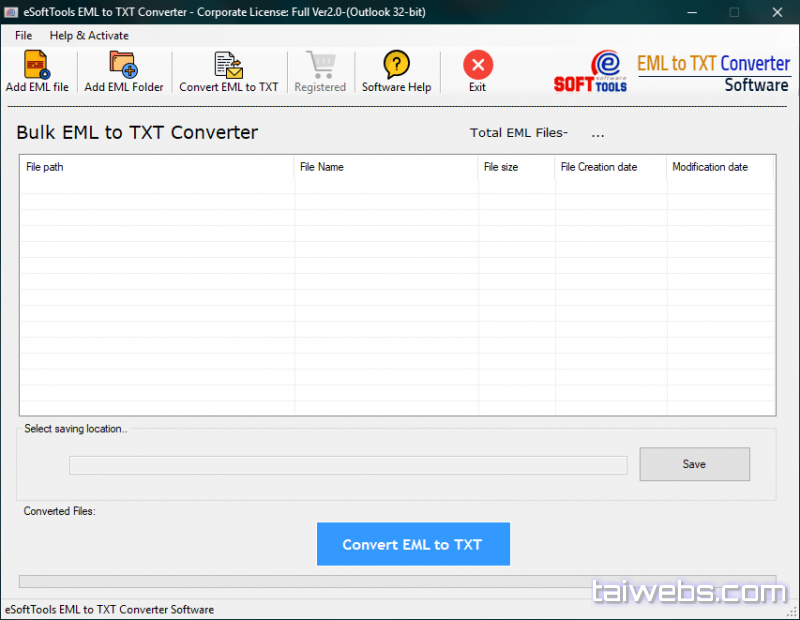
Task: Maximize the application window
Action: click(x=734, y=12)
